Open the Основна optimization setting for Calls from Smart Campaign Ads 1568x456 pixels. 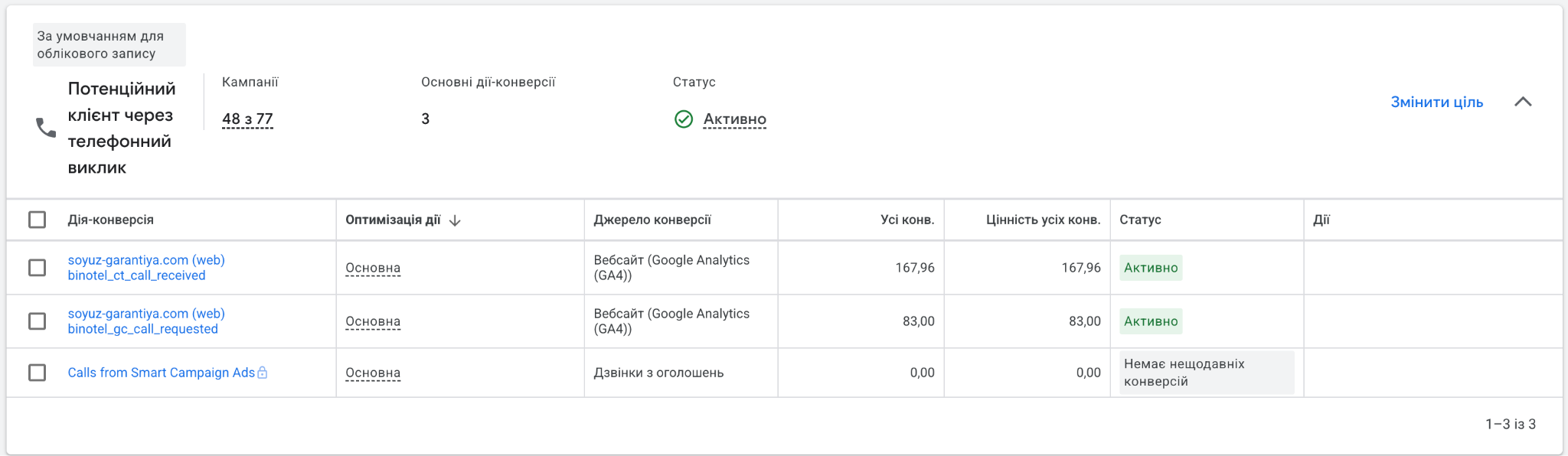(x=373, y=373)
